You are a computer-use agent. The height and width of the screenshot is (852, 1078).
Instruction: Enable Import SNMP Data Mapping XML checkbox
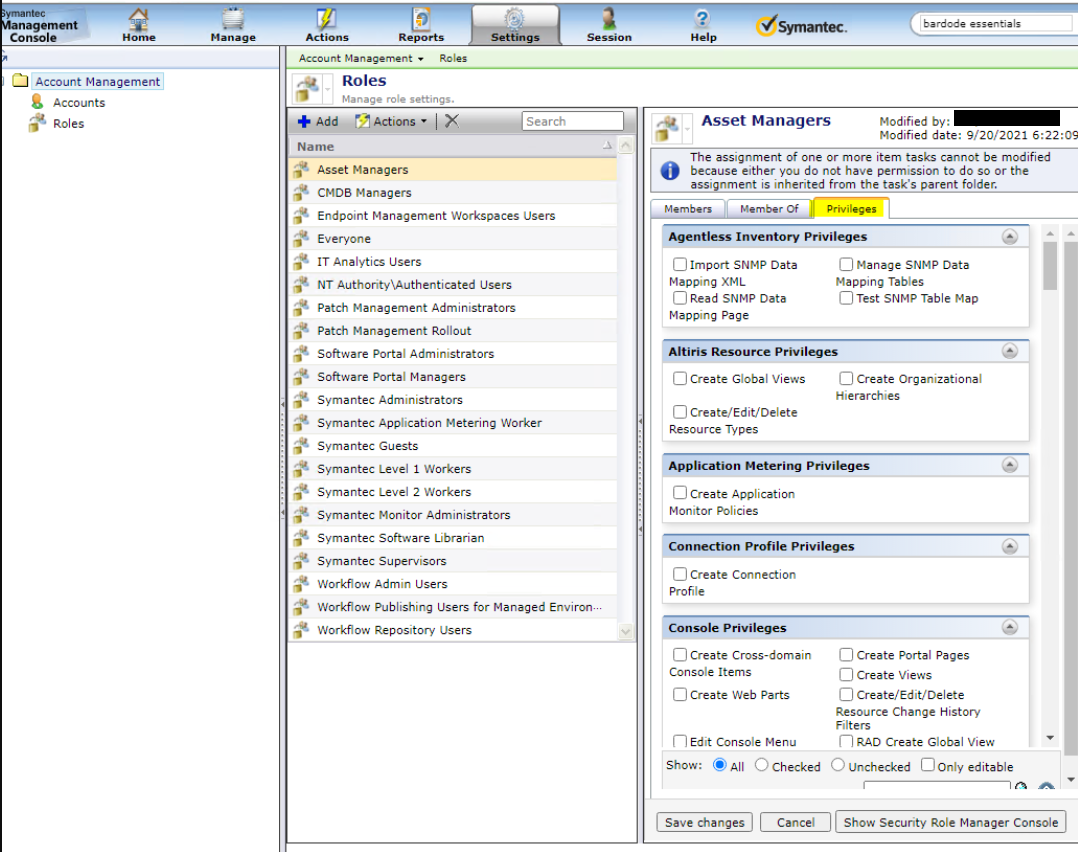tap(680, 265)
